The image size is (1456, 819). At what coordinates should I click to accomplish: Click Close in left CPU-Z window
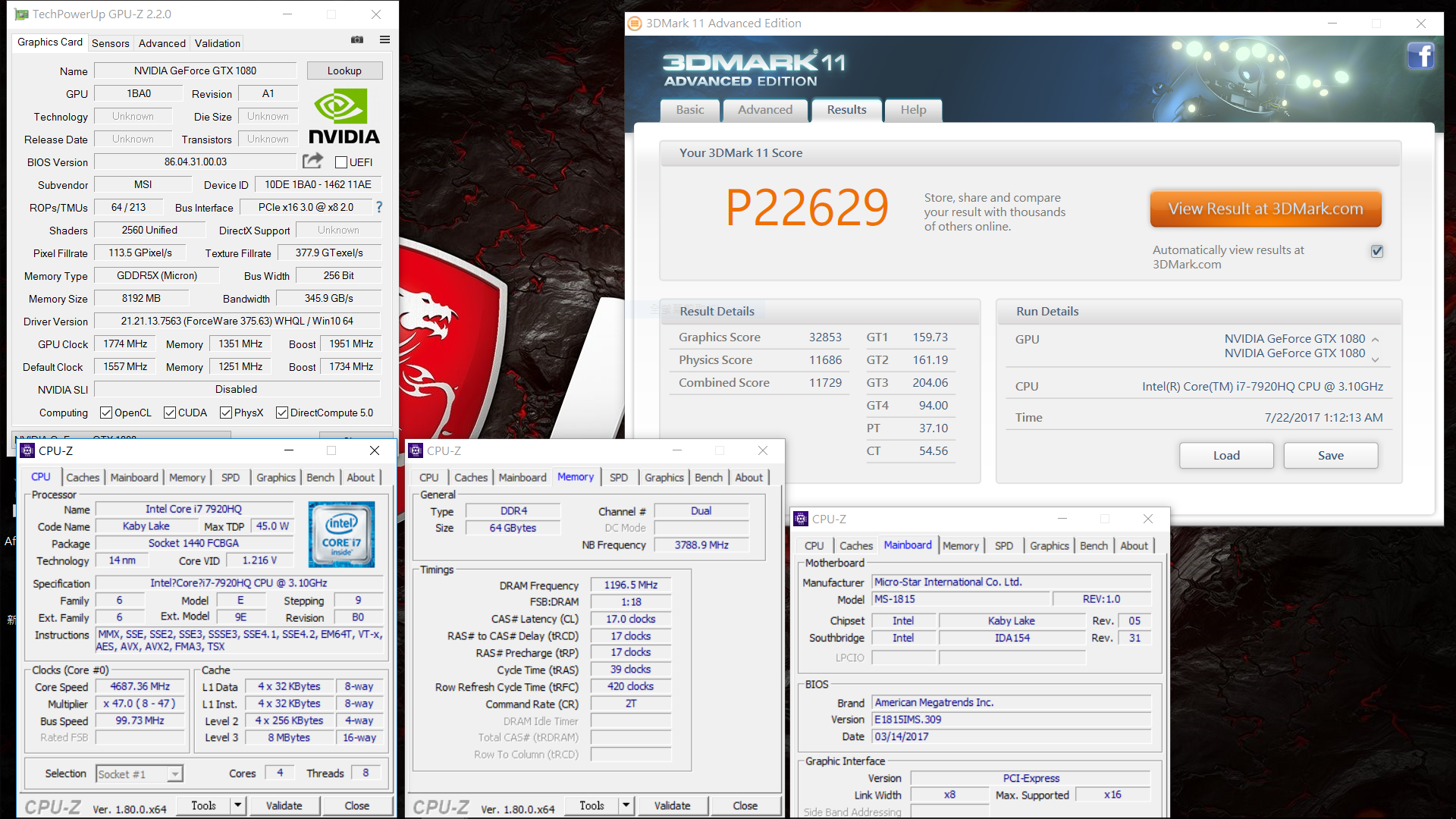357,805
